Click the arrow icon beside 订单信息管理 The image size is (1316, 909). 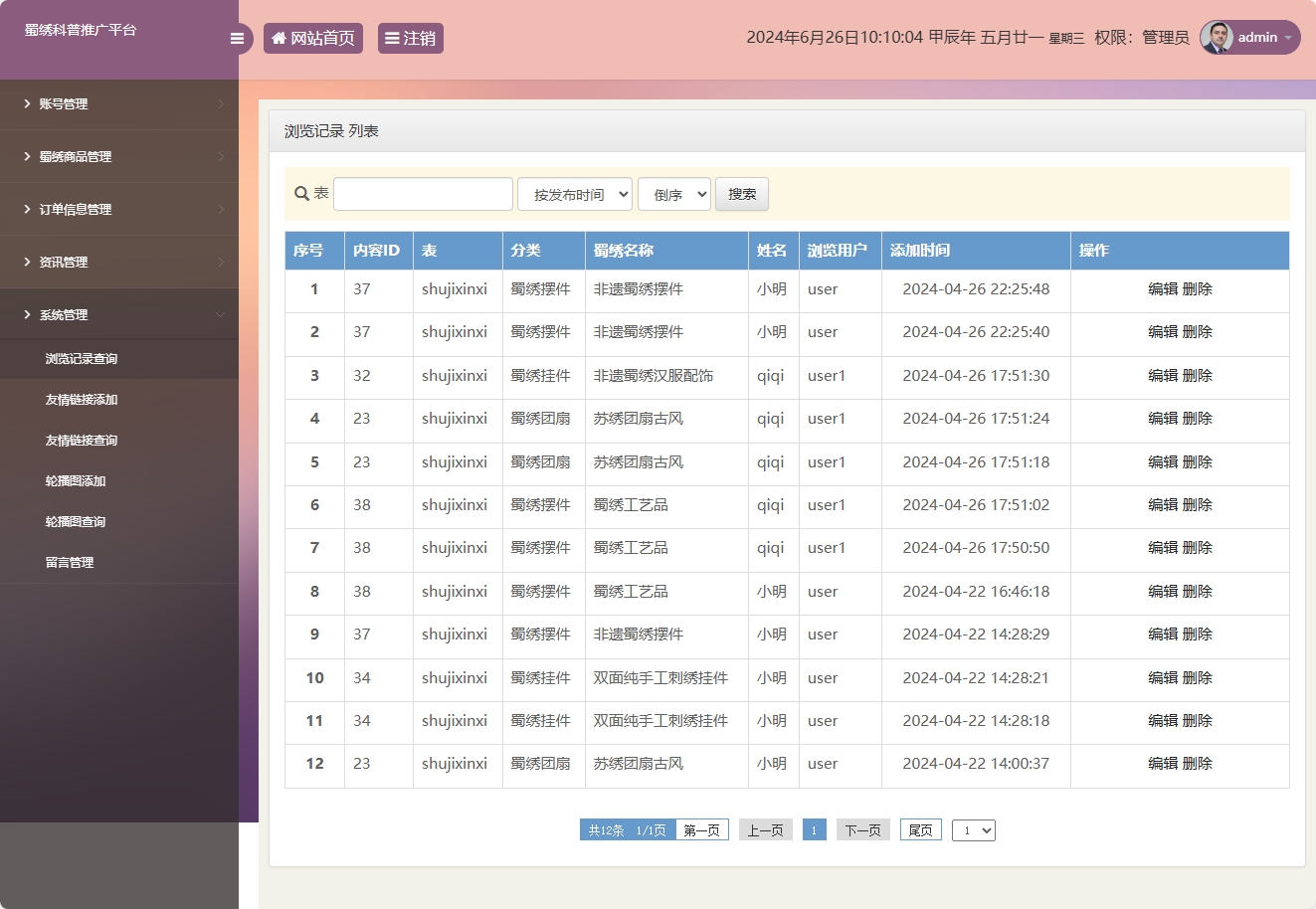[27, 209]
